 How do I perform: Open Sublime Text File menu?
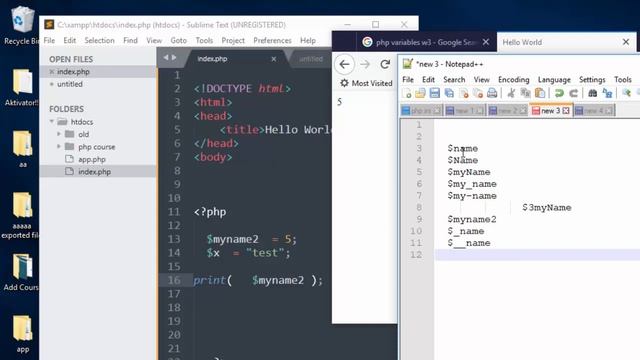(49, 40)
